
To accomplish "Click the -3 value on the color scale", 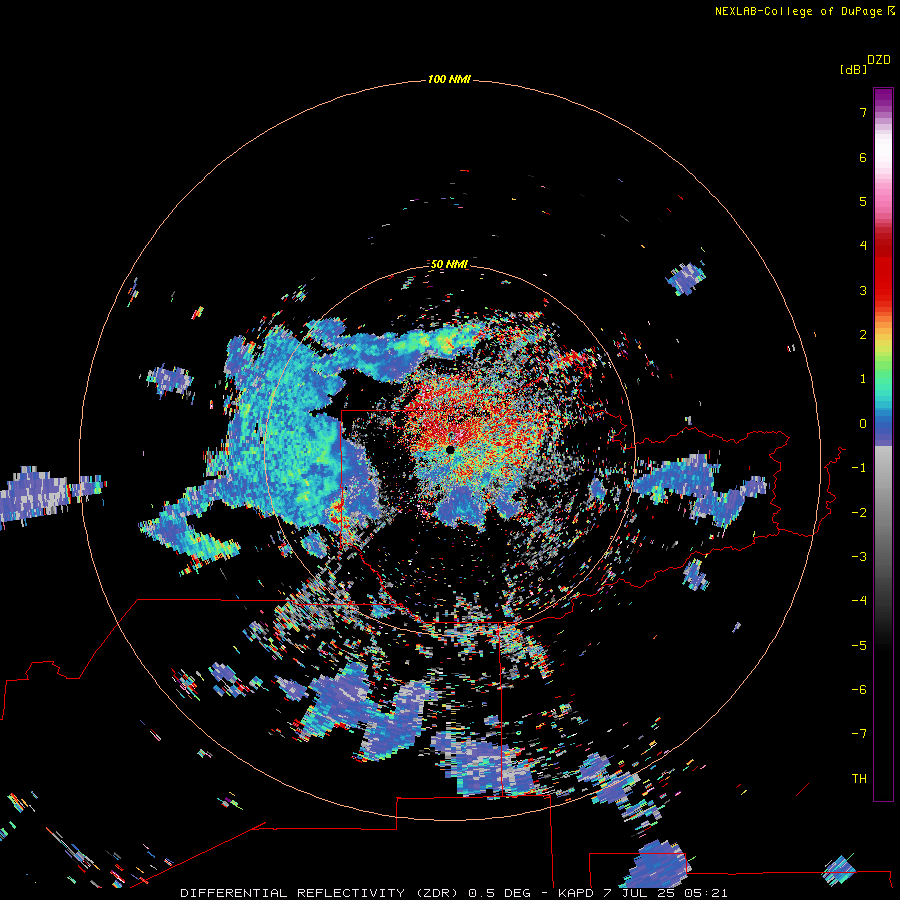I will 859,557.
